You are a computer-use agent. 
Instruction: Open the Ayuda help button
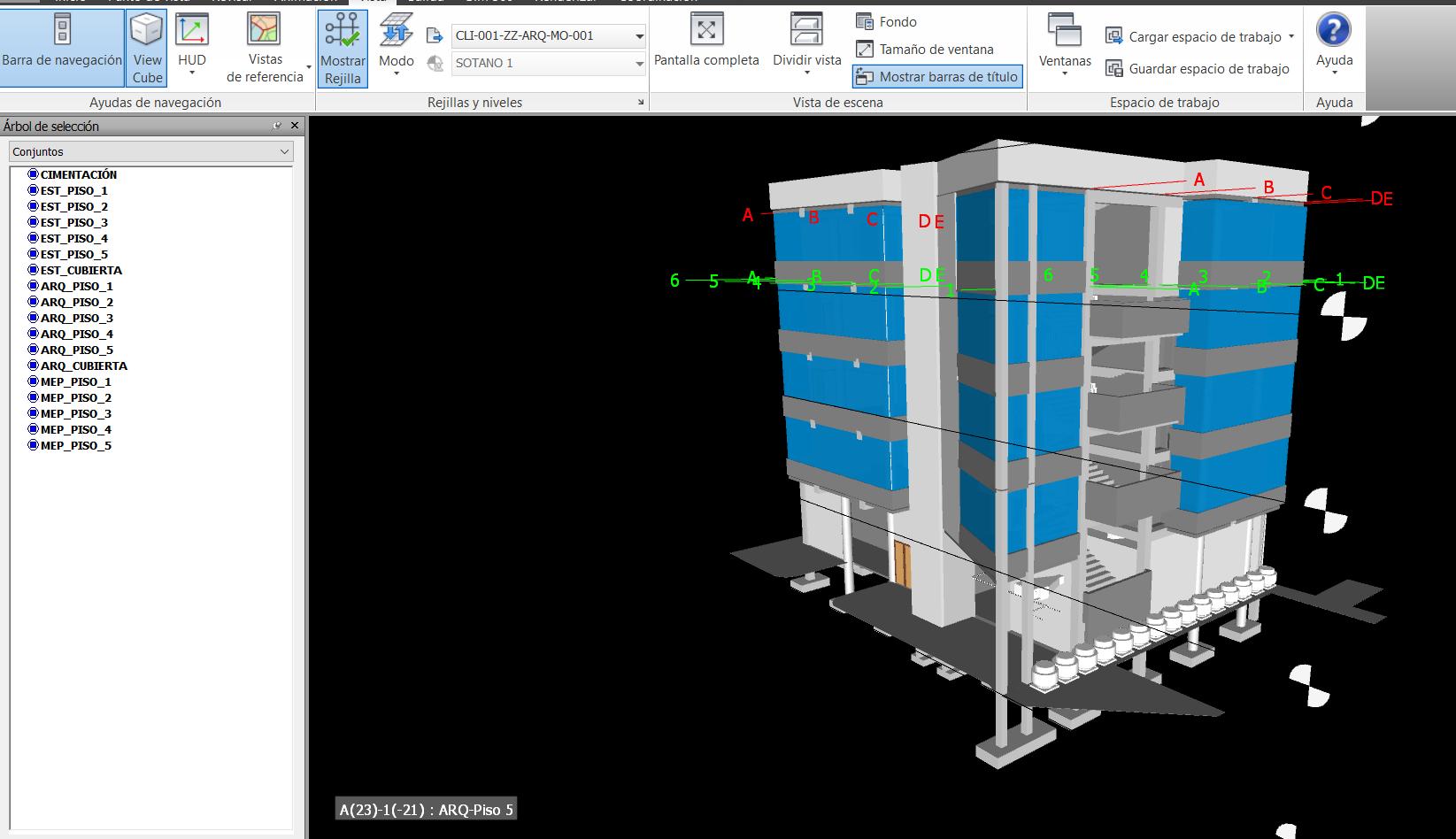(1334, 42)
